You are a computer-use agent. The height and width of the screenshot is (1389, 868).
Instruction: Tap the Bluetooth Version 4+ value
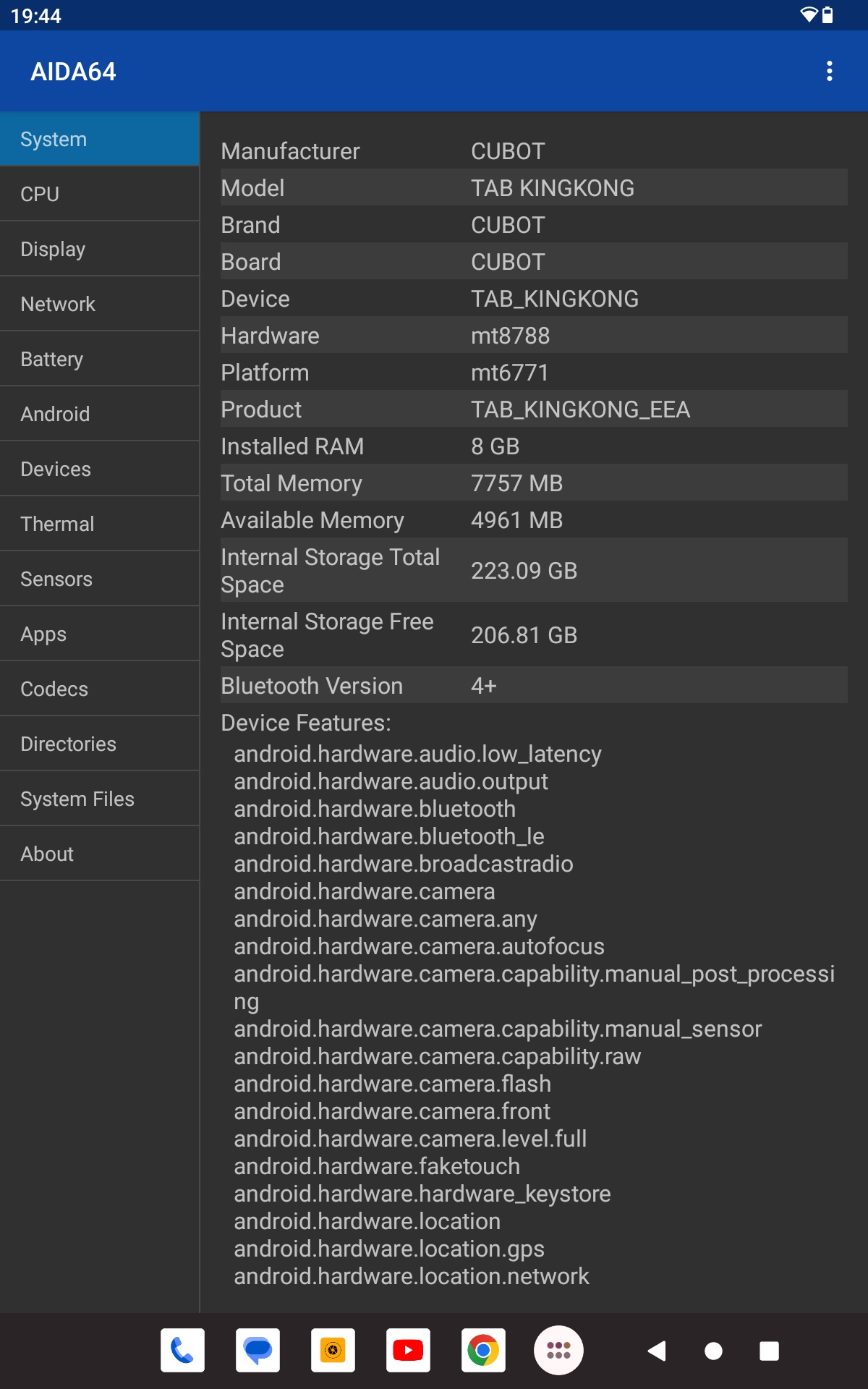(483, 686)
